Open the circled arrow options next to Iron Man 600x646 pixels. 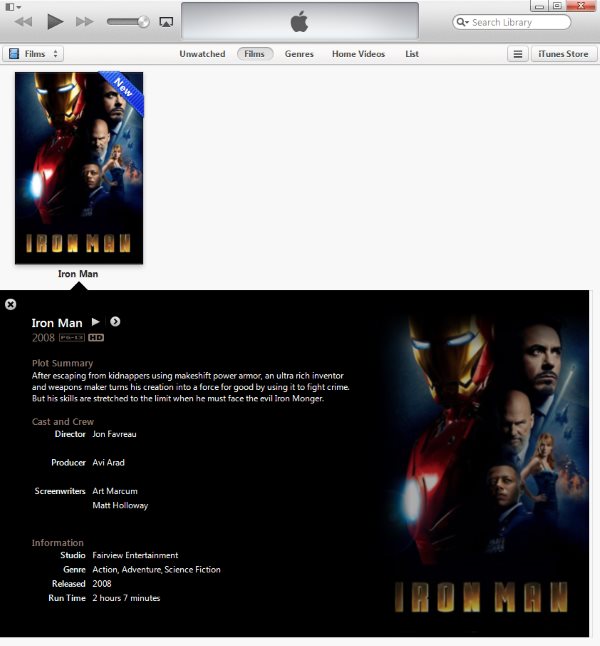coord(115,322)
